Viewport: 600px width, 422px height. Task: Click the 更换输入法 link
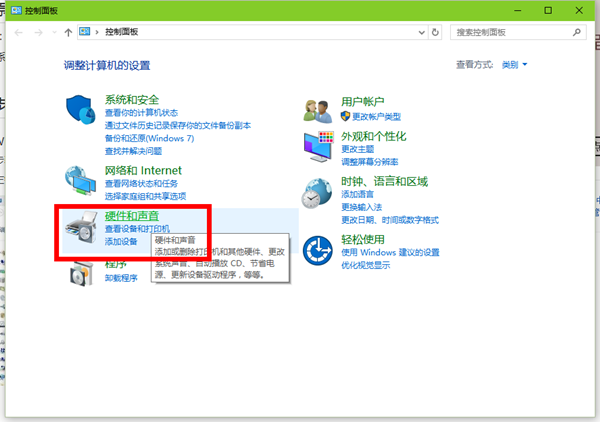click(362, 207)
